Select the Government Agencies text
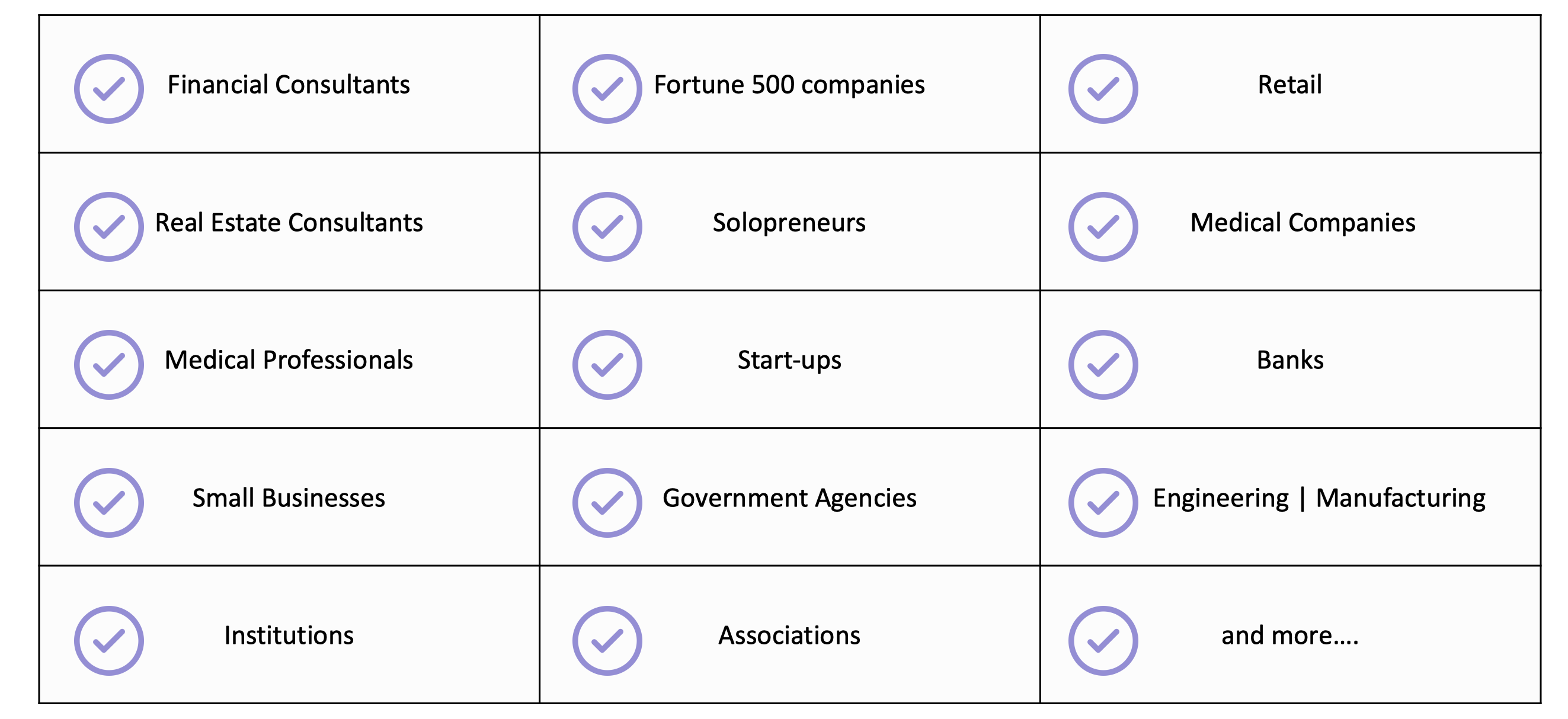The width and height of the screenshot is (1568, 719). tap(789, 499)
